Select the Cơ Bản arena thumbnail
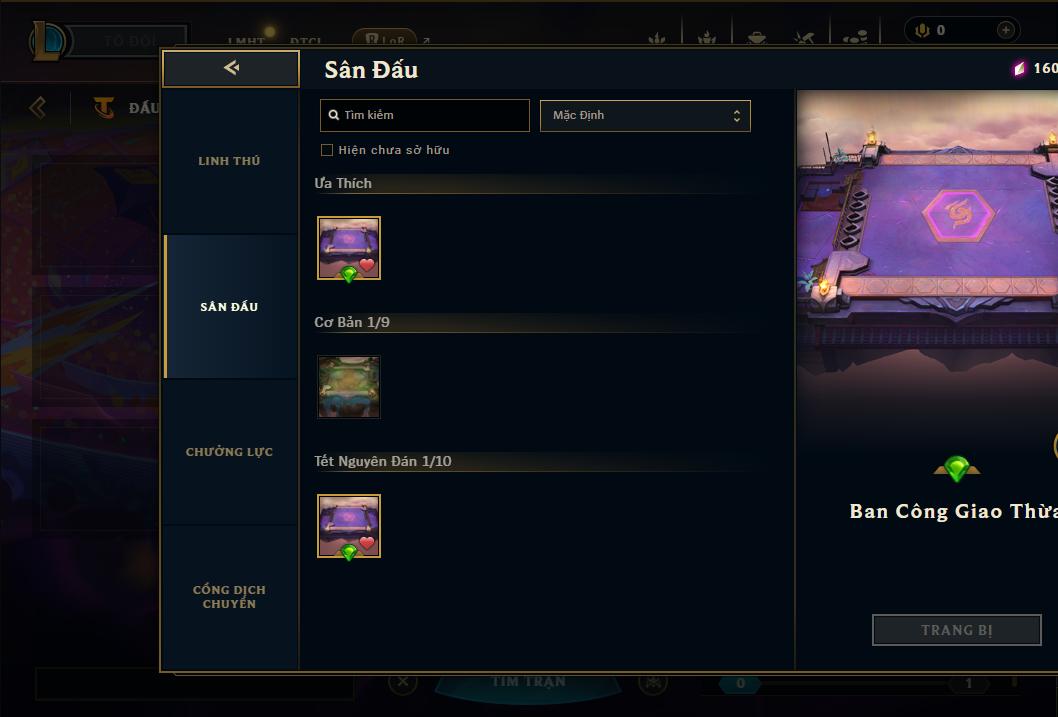The width and height of the screenshot is (1058, 717). (349, 387)
